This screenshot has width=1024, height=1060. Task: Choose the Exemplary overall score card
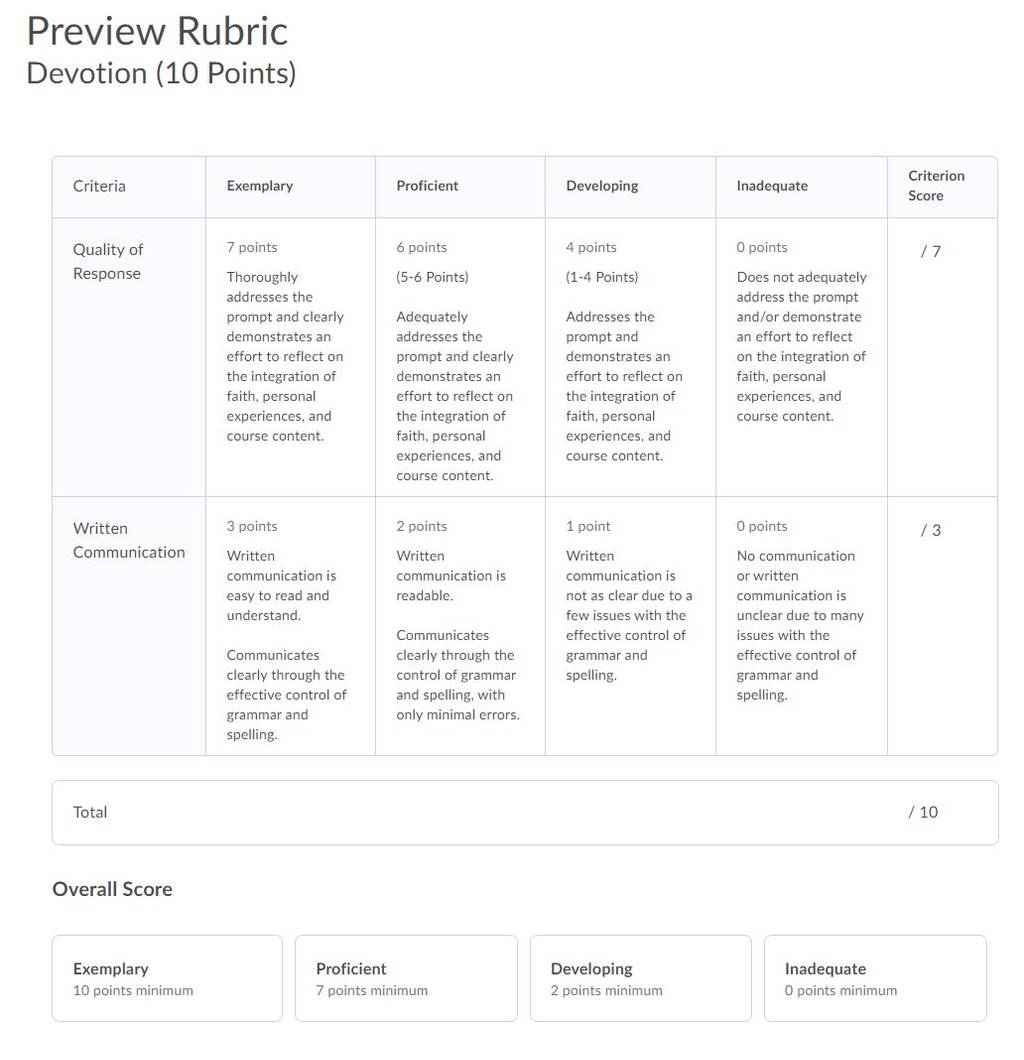click(167, 978)
